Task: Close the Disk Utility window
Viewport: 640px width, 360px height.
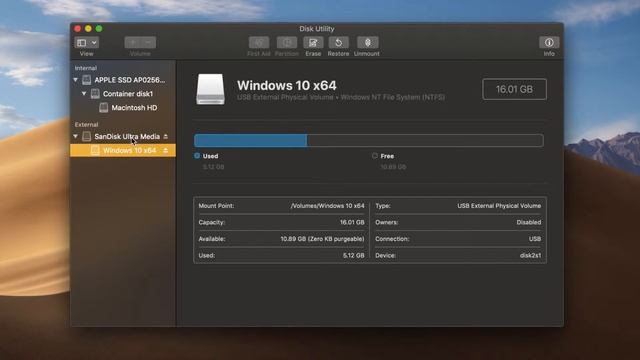Action: pos(78,29)
